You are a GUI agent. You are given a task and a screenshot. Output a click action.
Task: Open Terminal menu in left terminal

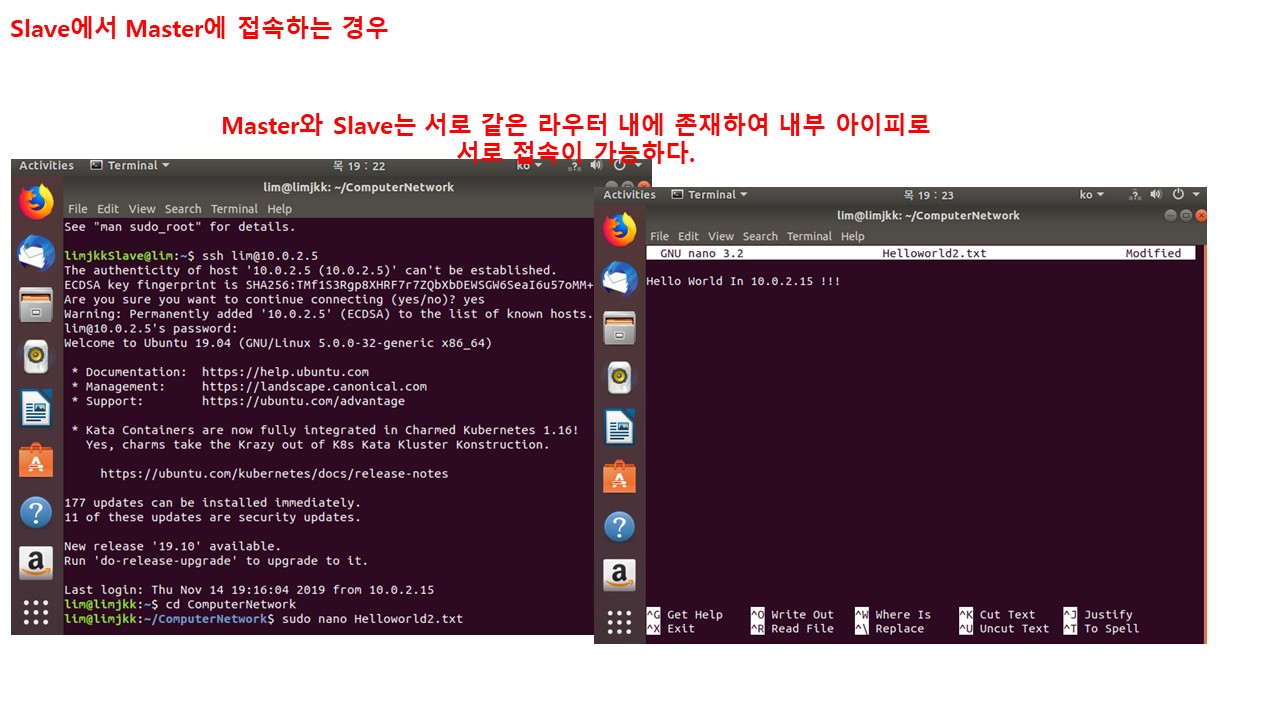click(234, 209)
